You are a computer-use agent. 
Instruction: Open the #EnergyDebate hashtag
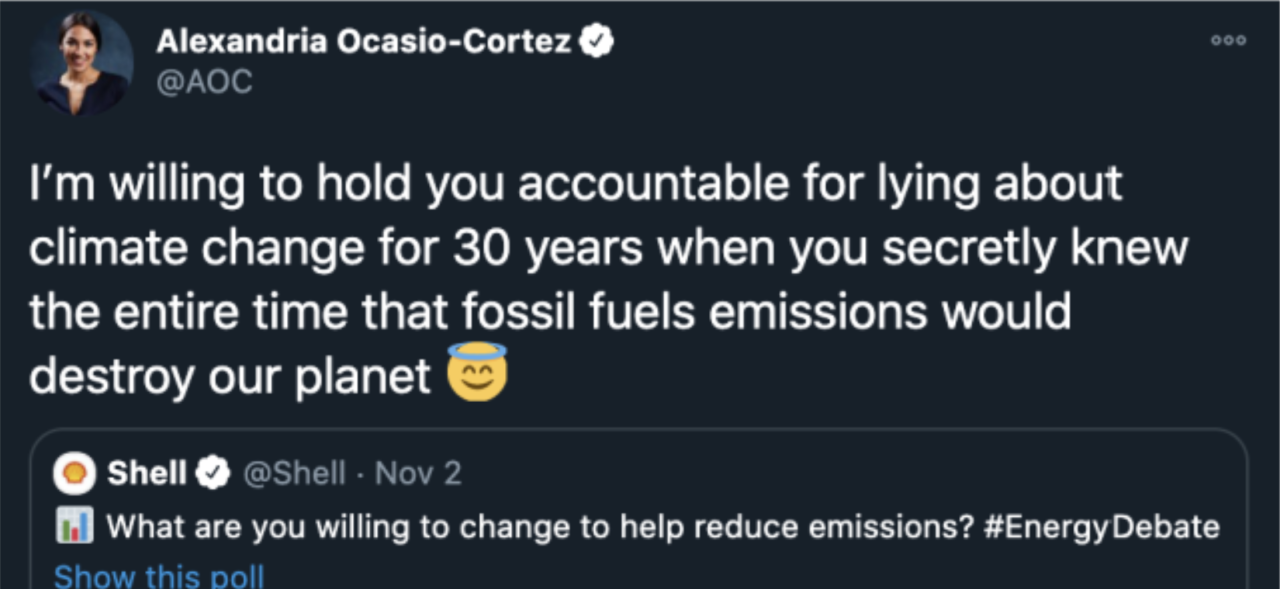tap(1102, 526)
